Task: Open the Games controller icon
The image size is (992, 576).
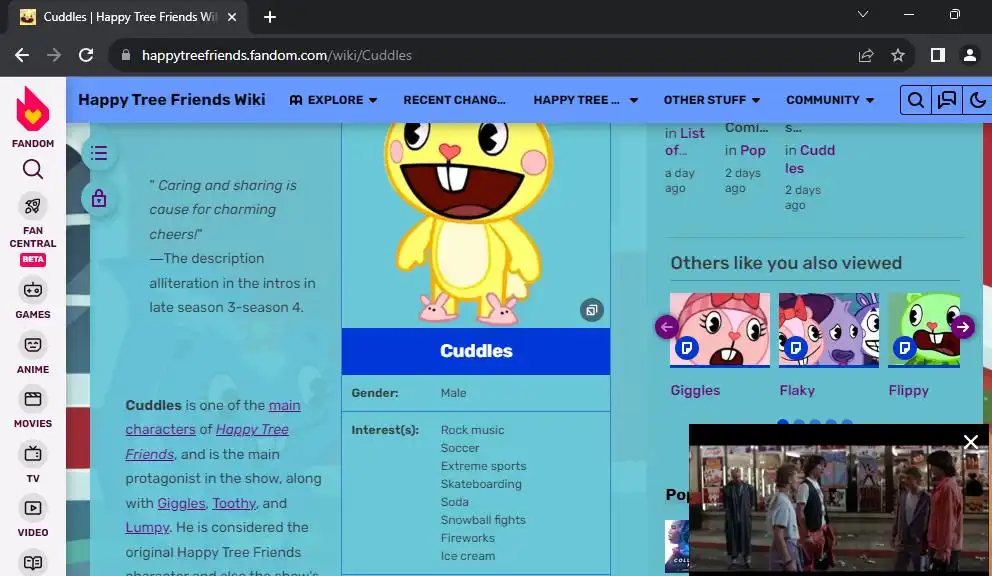Action: coord(33,290)
